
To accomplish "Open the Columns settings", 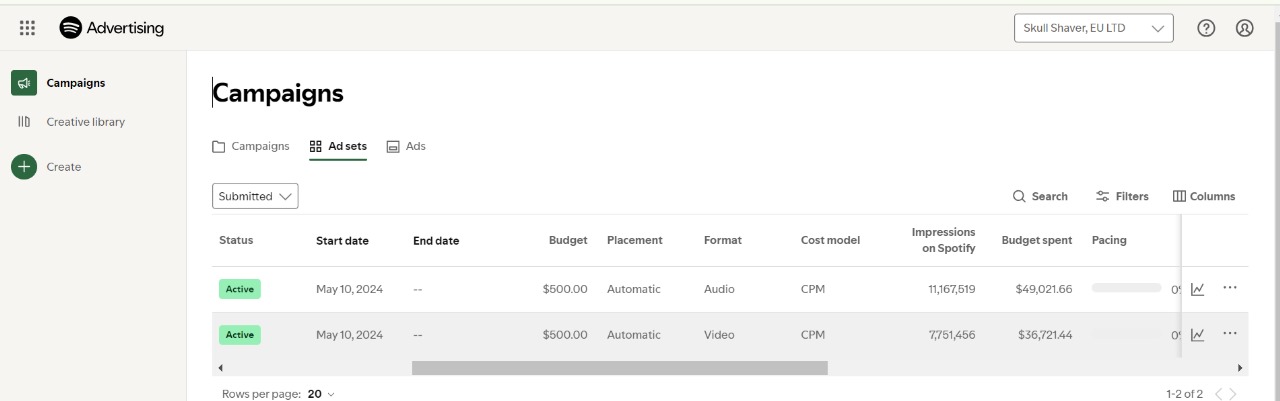I will [x=1204, y=196].
